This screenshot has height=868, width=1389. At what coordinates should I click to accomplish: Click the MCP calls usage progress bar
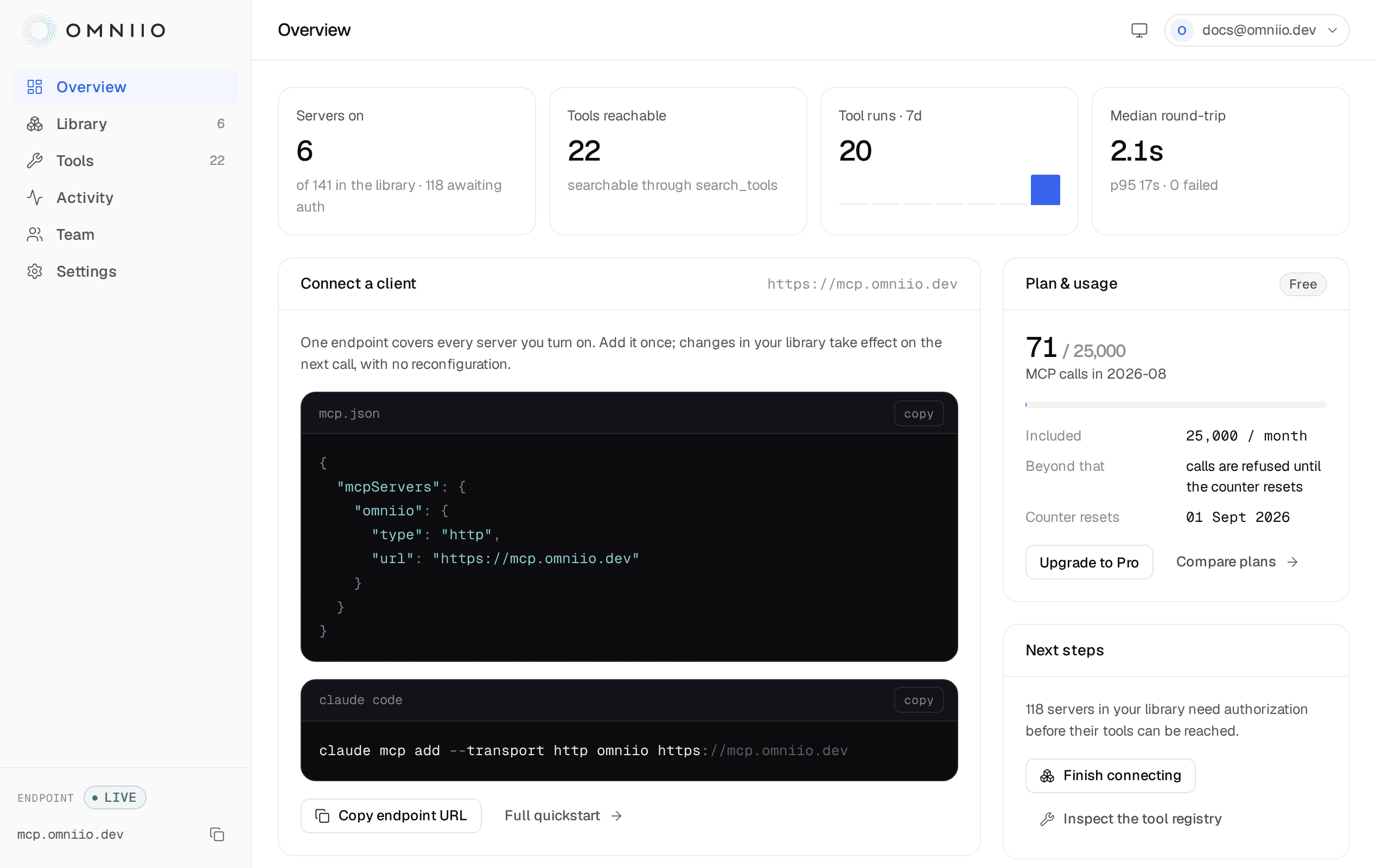tap(1175, 405)
